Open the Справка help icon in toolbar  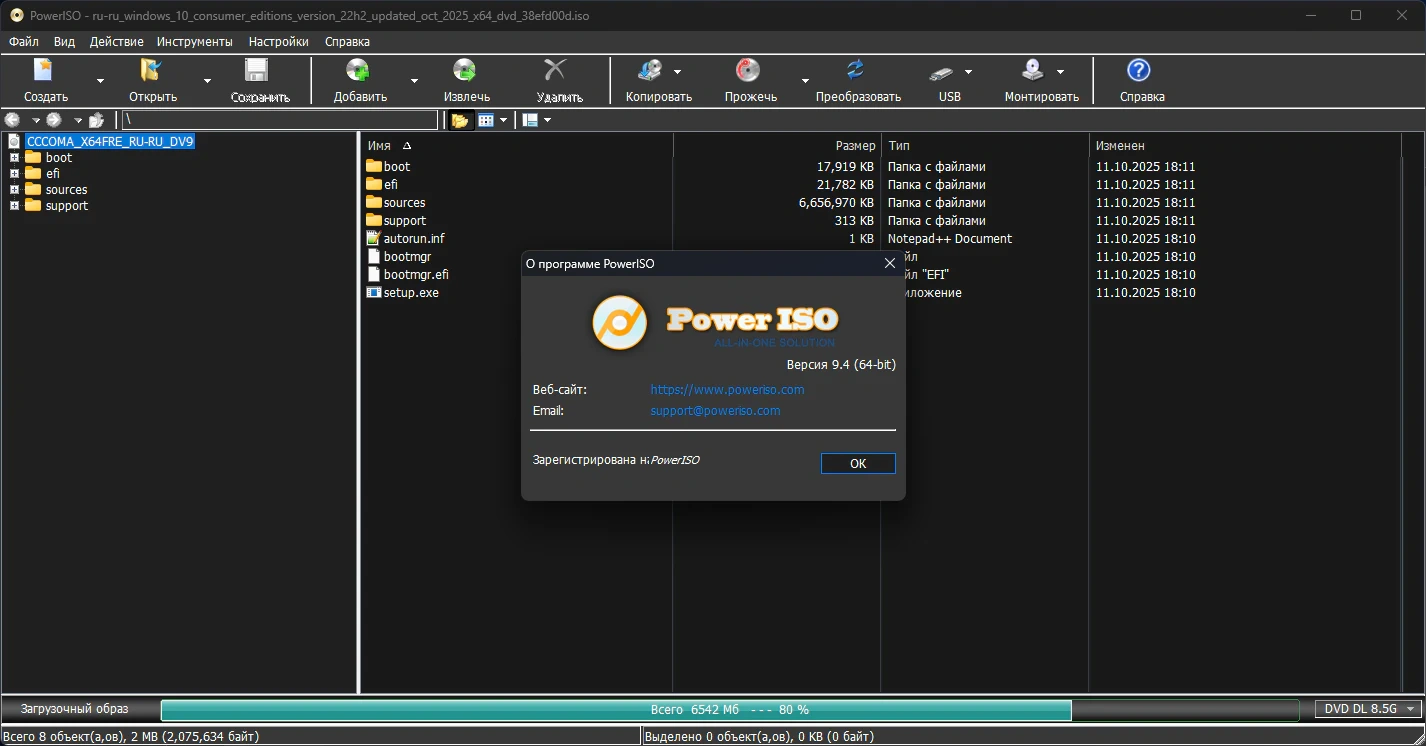pos(1139,70)
